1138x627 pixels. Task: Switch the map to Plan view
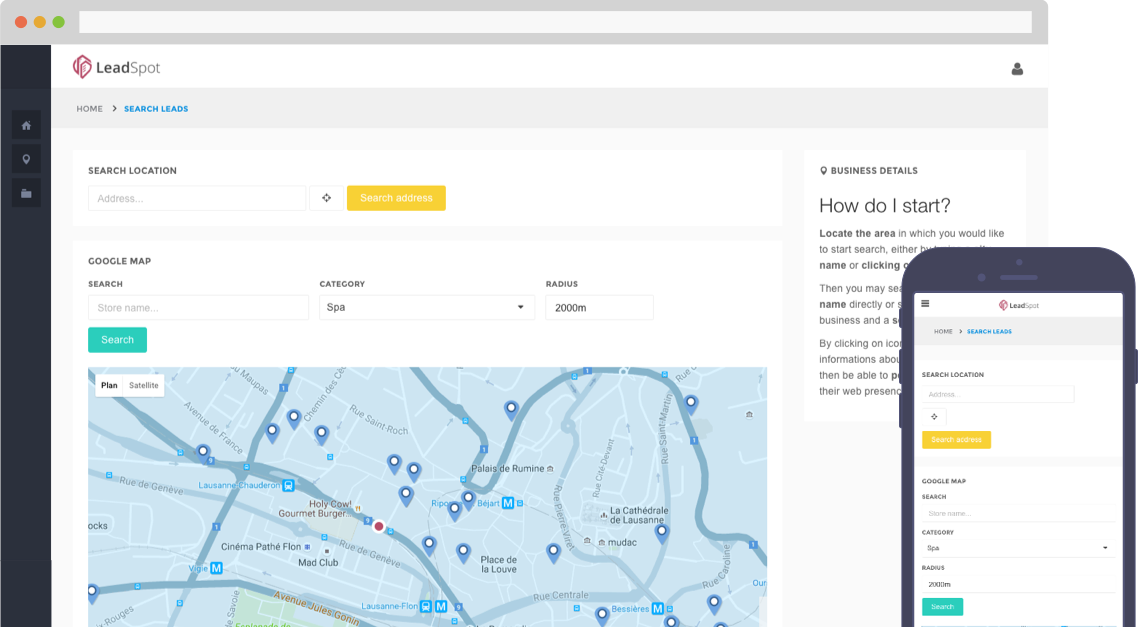[110, 385]
